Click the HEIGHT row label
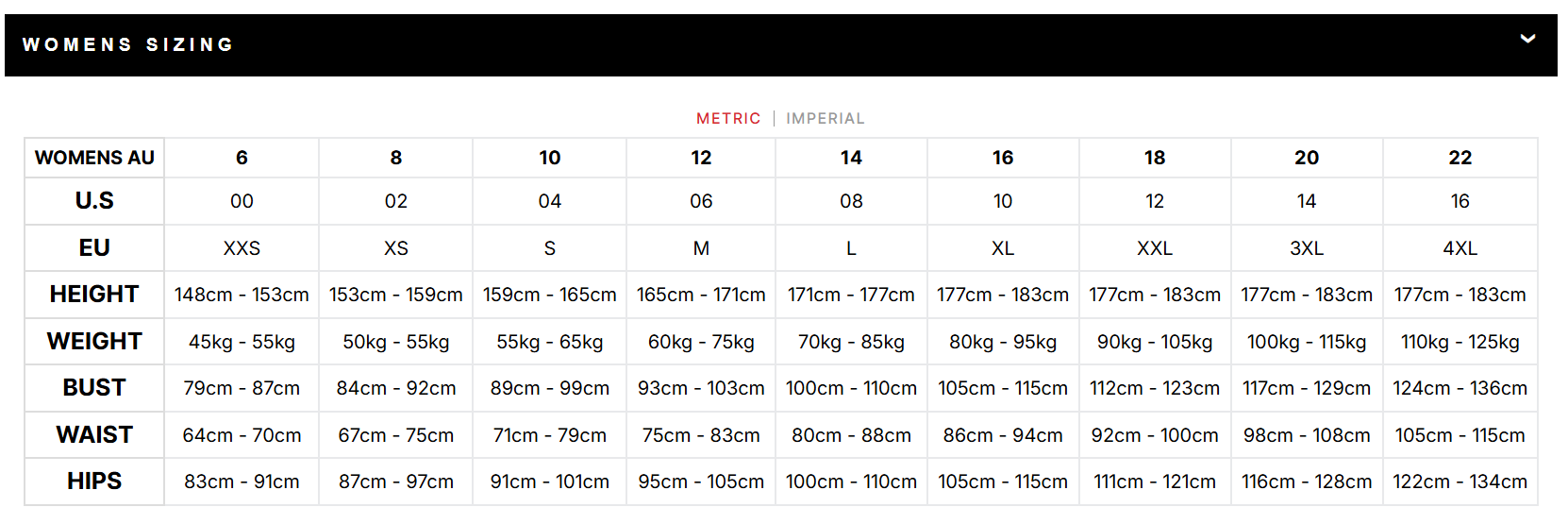 (94, 295)
